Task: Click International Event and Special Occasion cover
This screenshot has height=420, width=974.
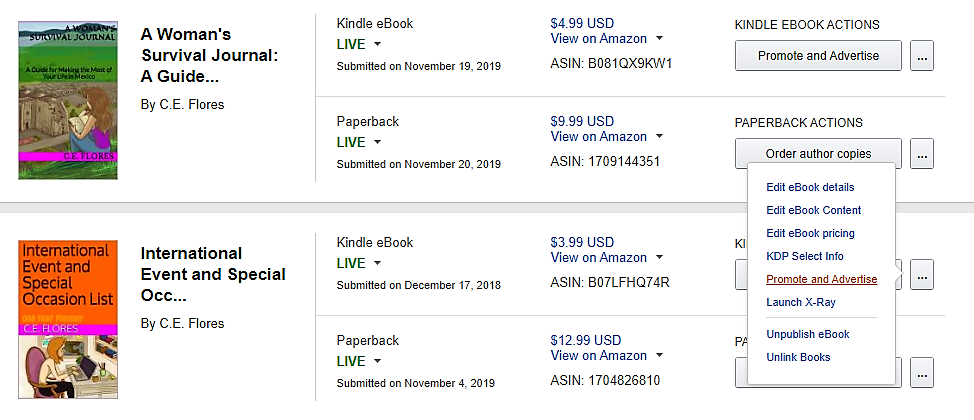Action: pyautogui.click(x=68, y=320)
